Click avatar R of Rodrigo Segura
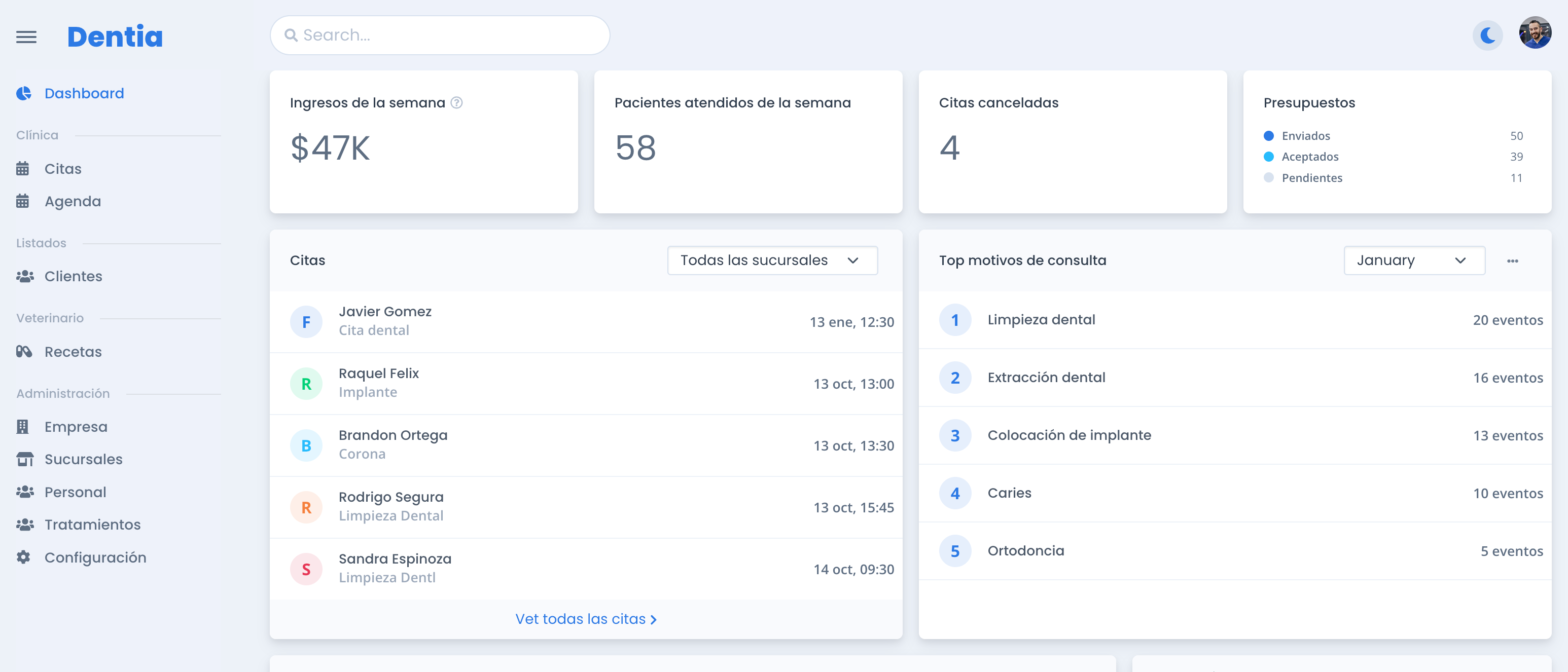 [306, 507]
